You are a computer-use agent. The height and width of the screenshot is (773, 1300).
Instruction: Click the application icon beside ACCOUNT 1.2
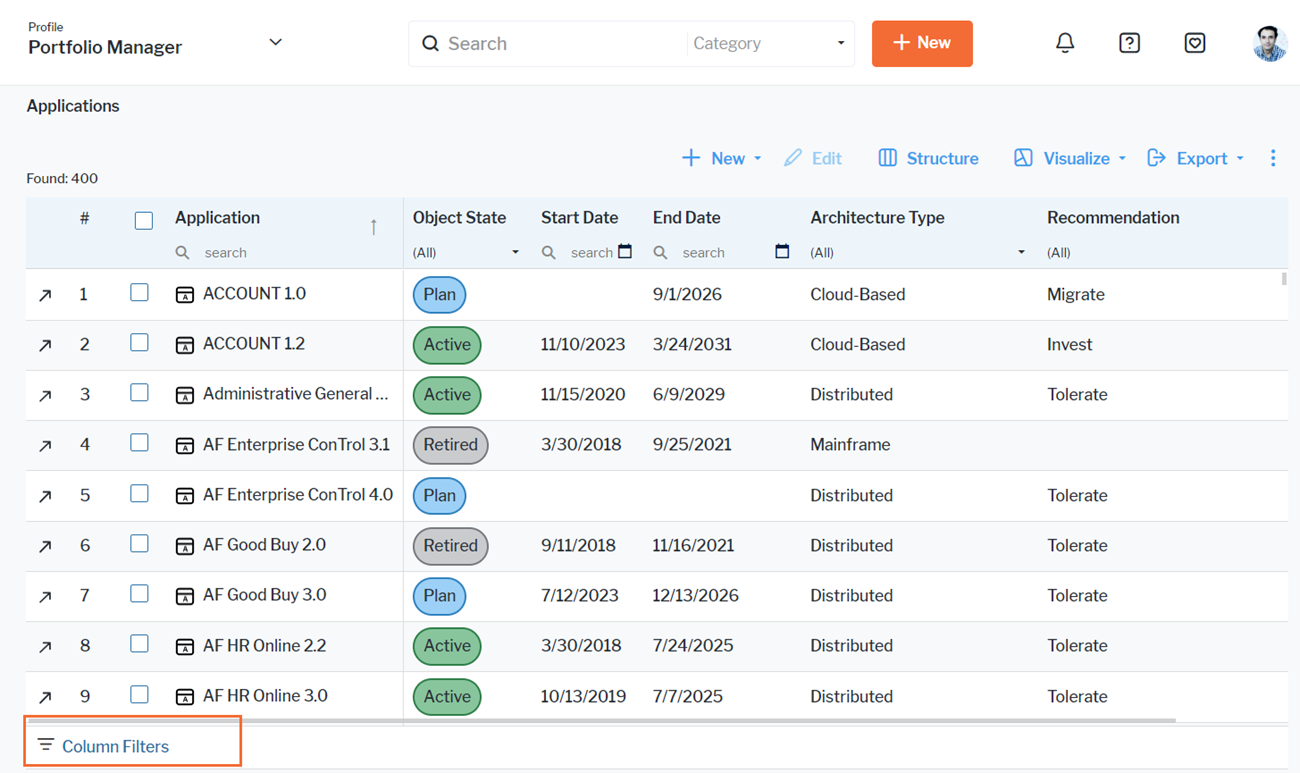[184, 345]
